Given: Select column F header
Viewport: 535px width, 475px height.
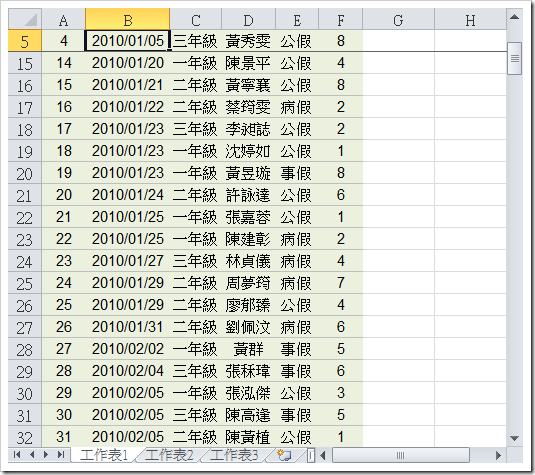Looking at the screenshot, I should (x=341, y=20).
